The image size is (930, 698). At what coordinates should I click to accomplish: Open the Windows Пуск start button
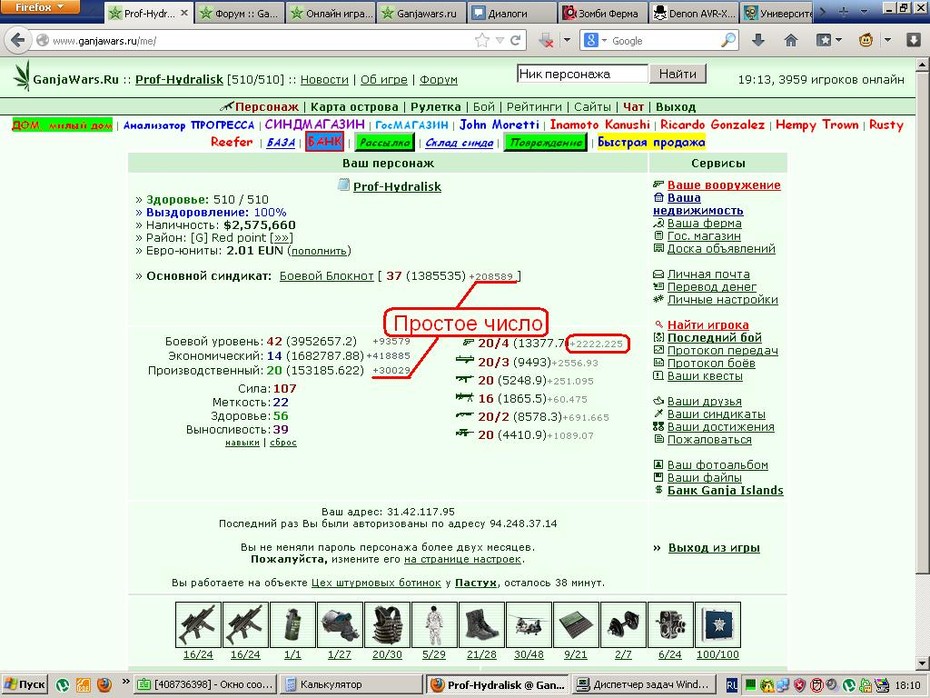tap(24, 685)
